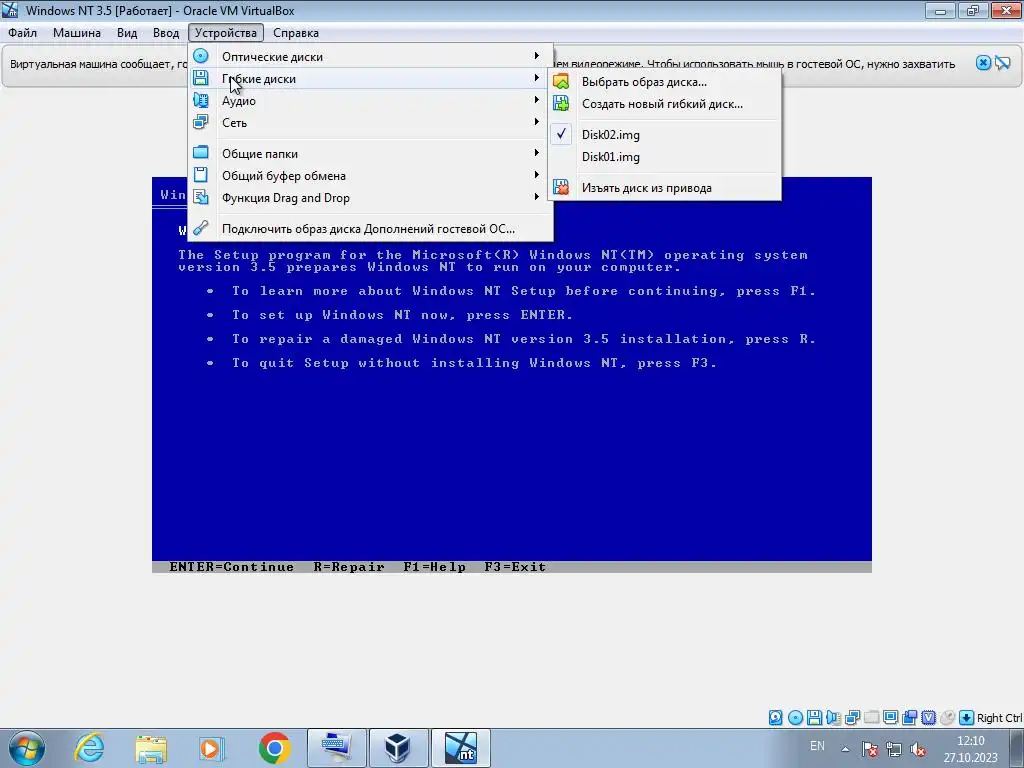The height and width of the screenshot is (768, 1024).
Task: Expand the Общий буфер обмена submenu arrow
Action: point(536,175)
